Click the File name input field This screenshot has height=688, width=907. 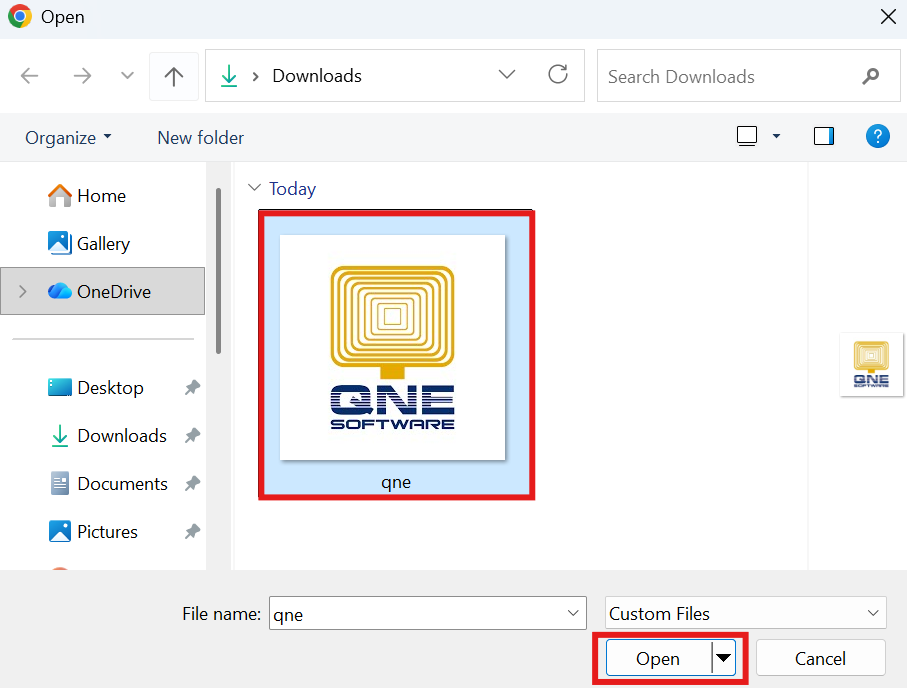[x=427, y=613]
